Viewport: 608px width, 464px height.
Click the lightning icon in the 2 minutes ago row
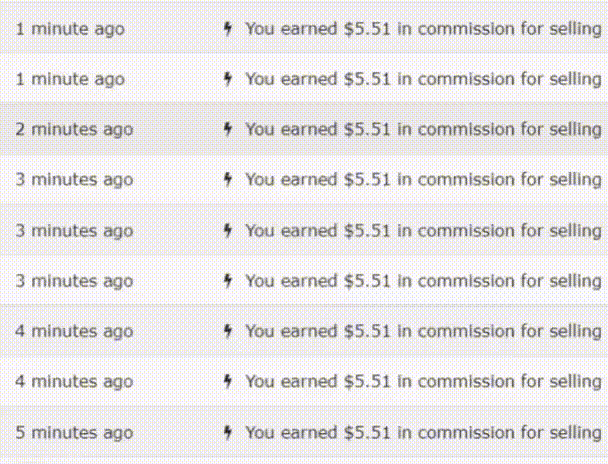click(228, 129)
